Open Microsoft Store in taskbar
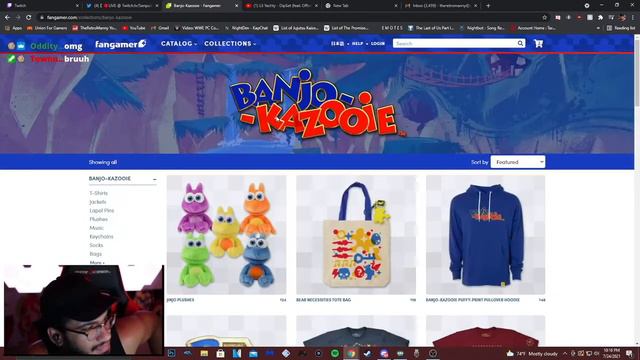The image size is (640, 360). 220,353
